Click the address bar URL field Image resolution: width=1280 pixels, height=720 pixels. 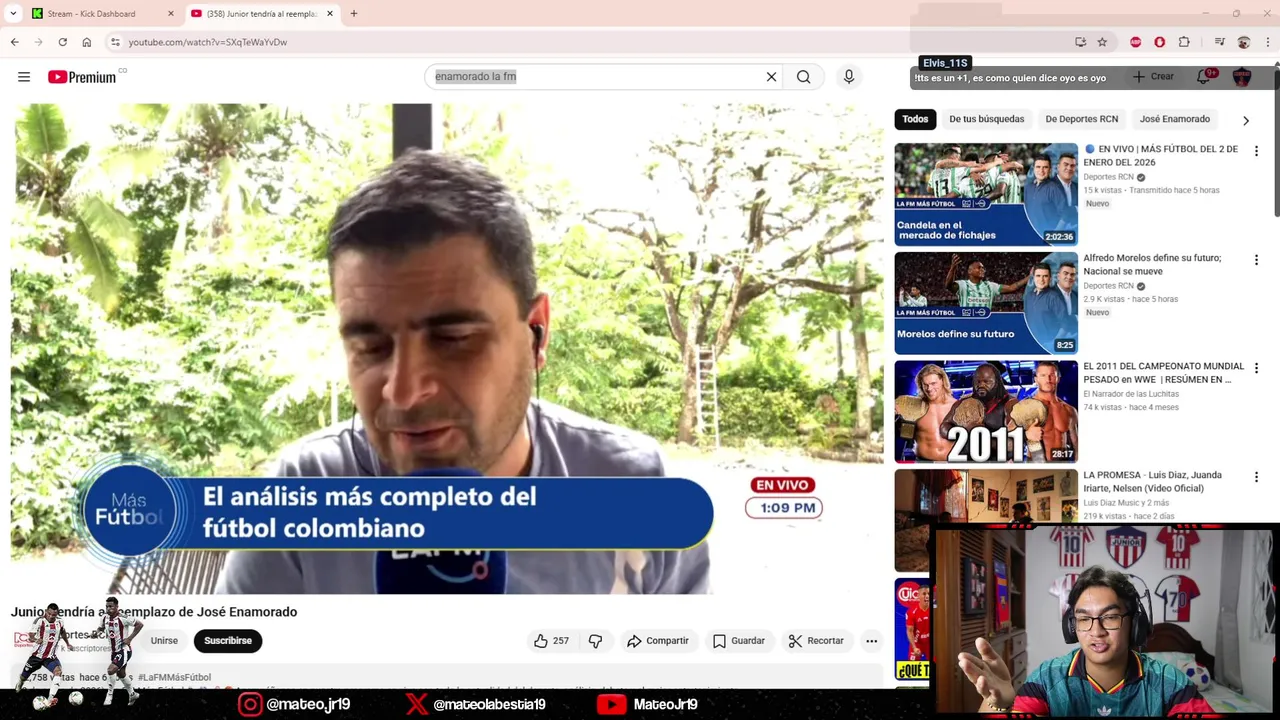[x=590, y=42]
